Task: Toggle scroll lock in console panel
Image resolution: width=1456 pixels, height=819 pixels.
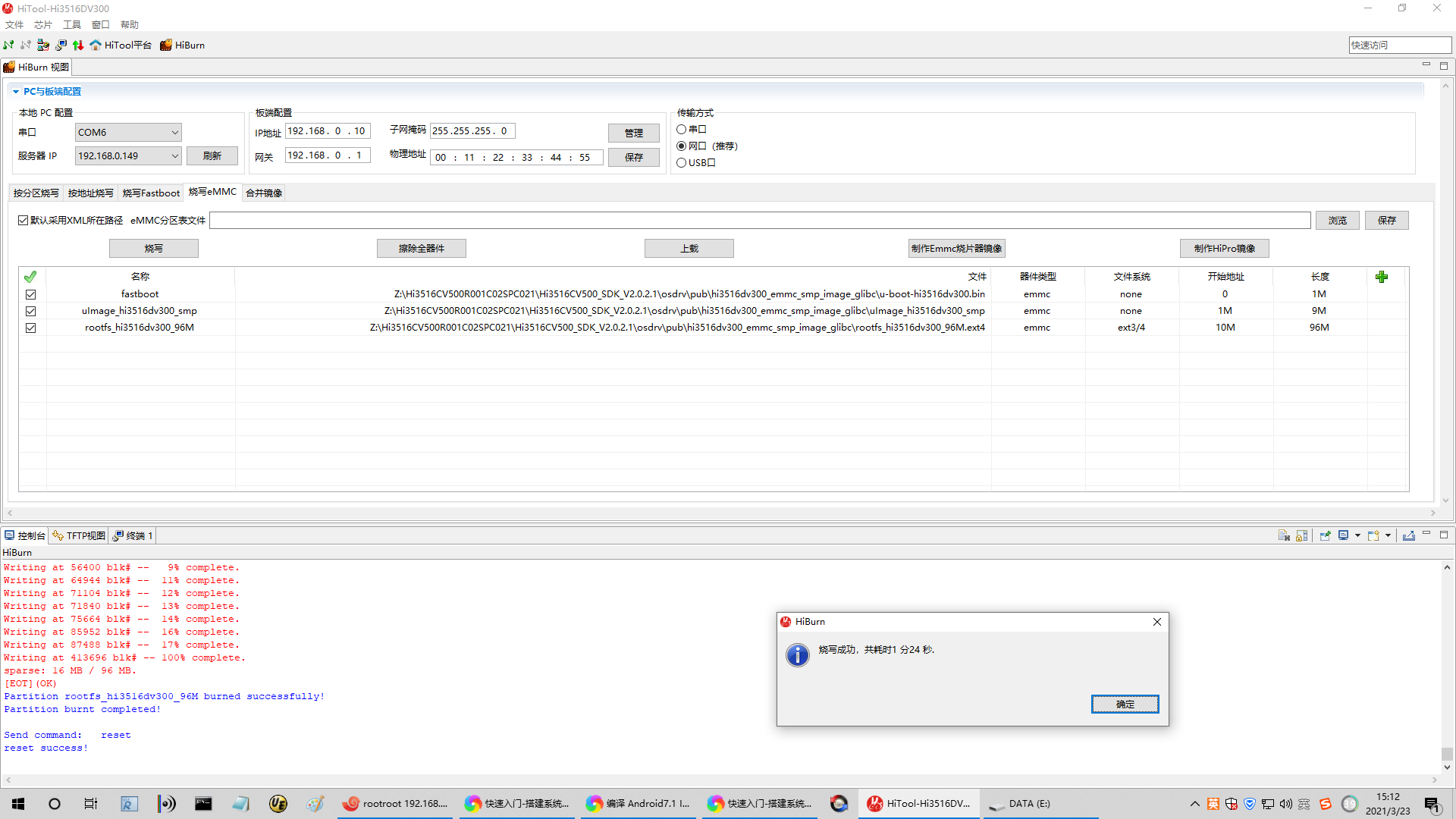Action: click(x=1301, y=535)
